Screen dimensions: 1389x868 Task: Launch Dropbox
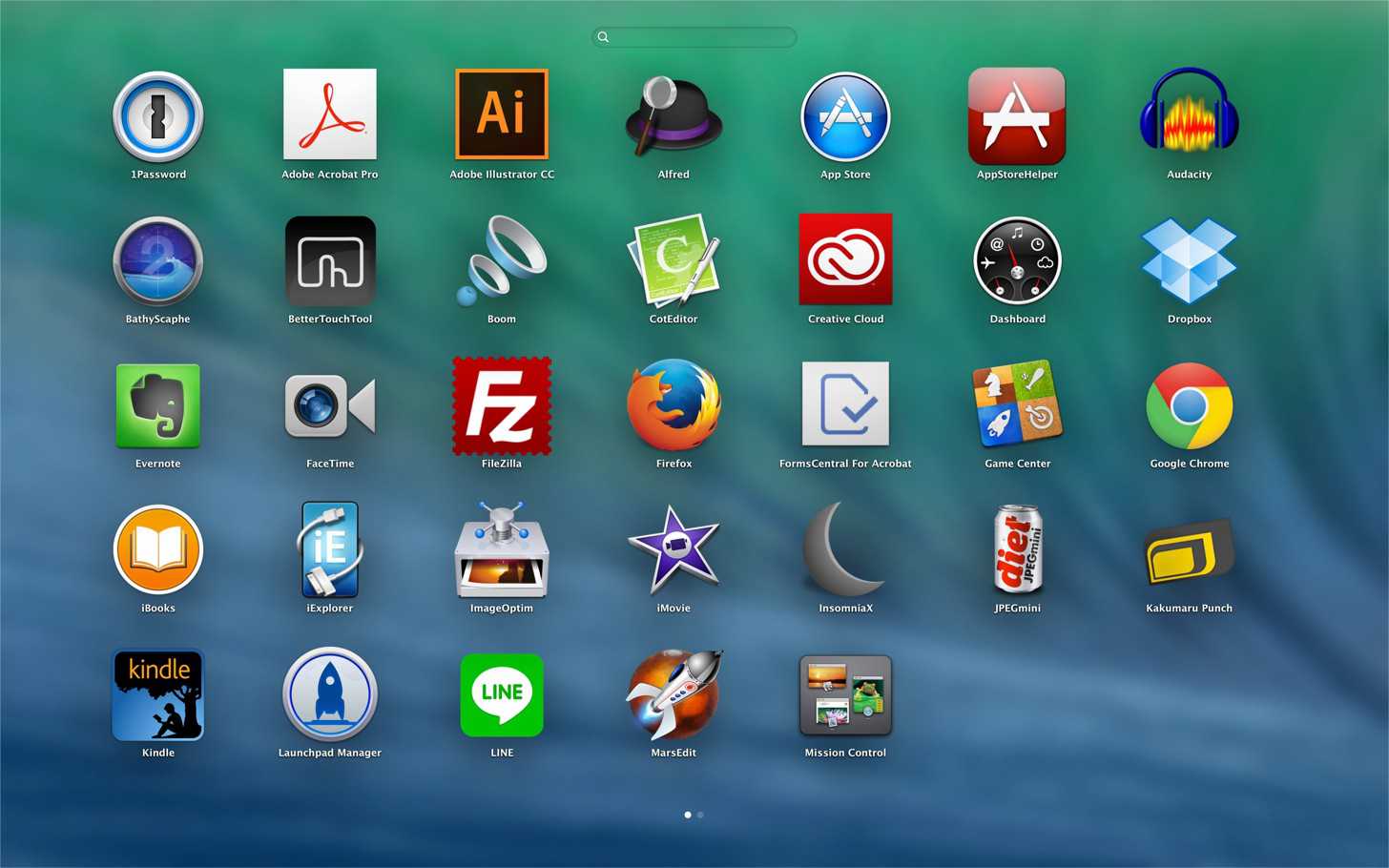click(1189, 259)
